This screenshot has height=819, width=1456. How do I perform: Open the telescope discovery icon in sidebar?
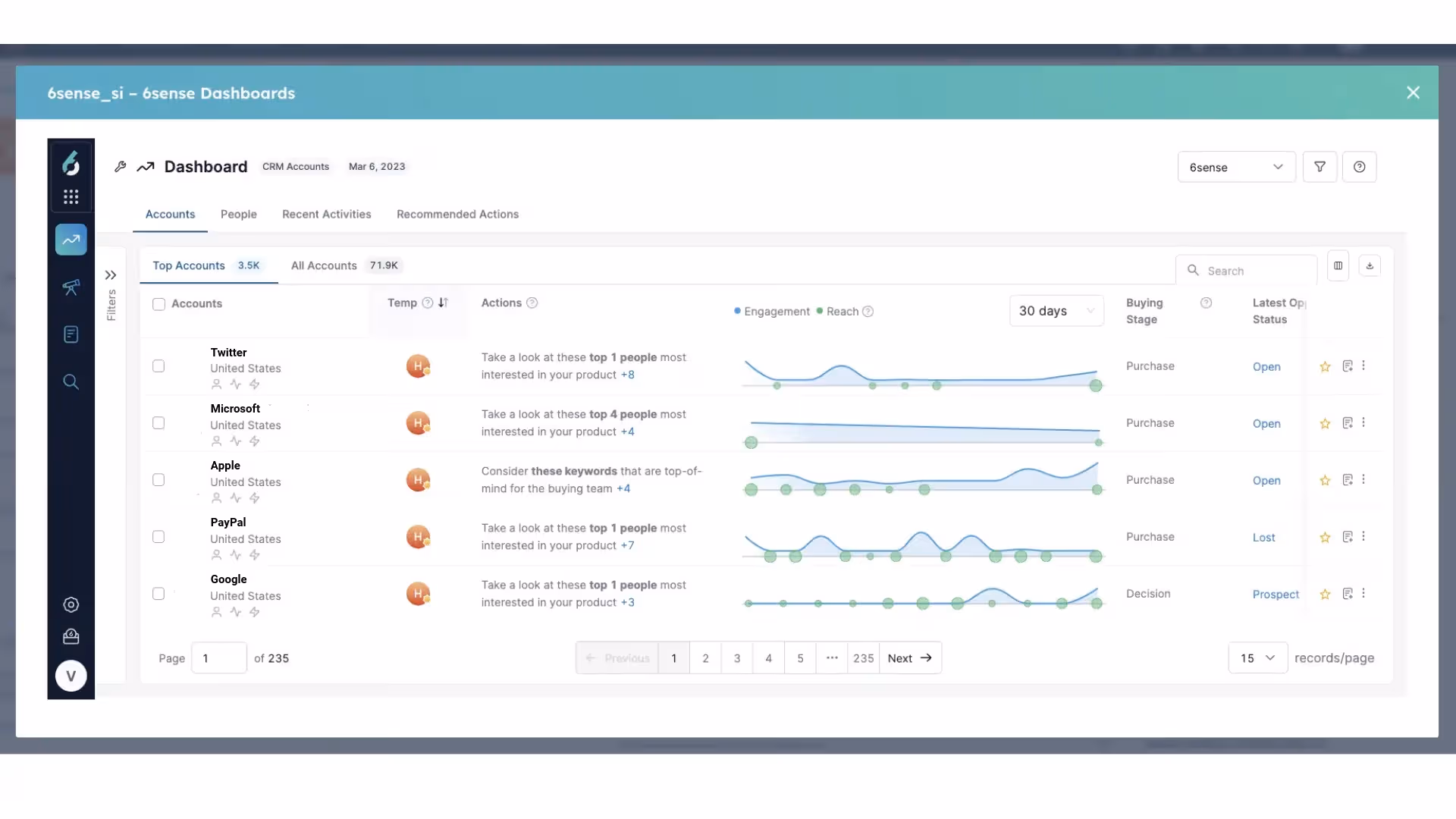click(x=71, y=287)
